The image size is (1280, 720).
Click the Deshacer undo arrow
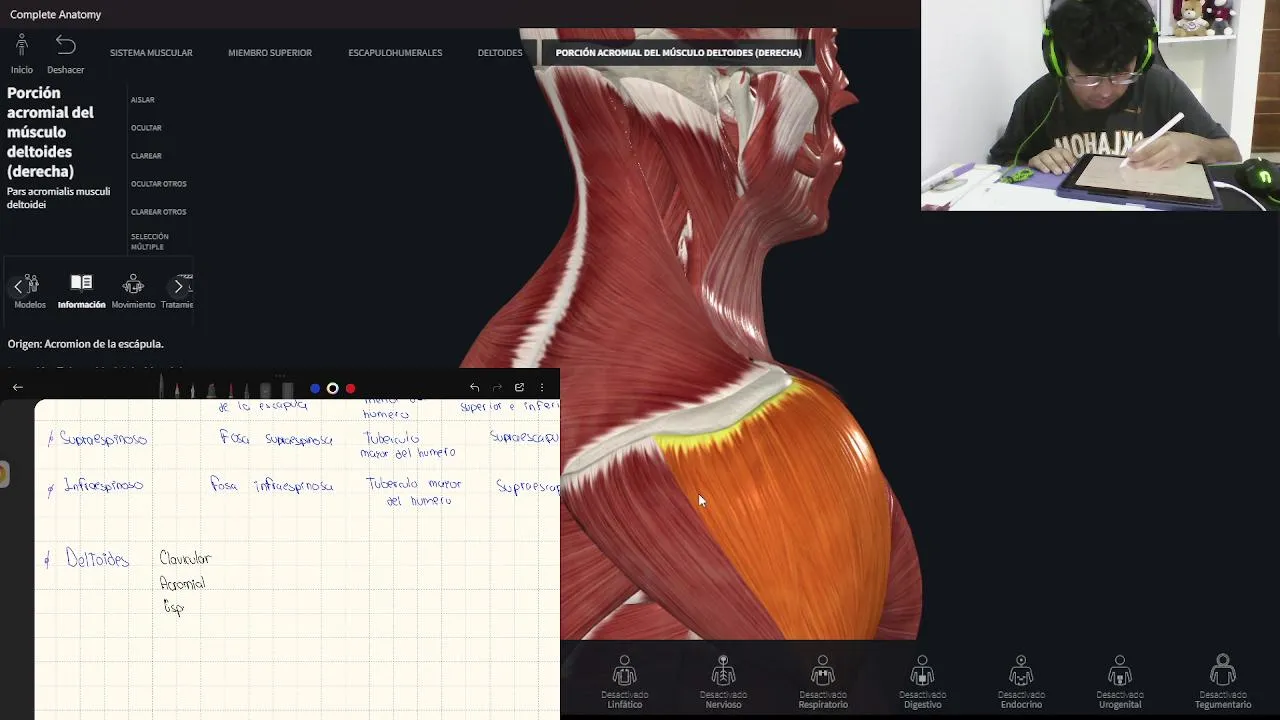(65, 45)
